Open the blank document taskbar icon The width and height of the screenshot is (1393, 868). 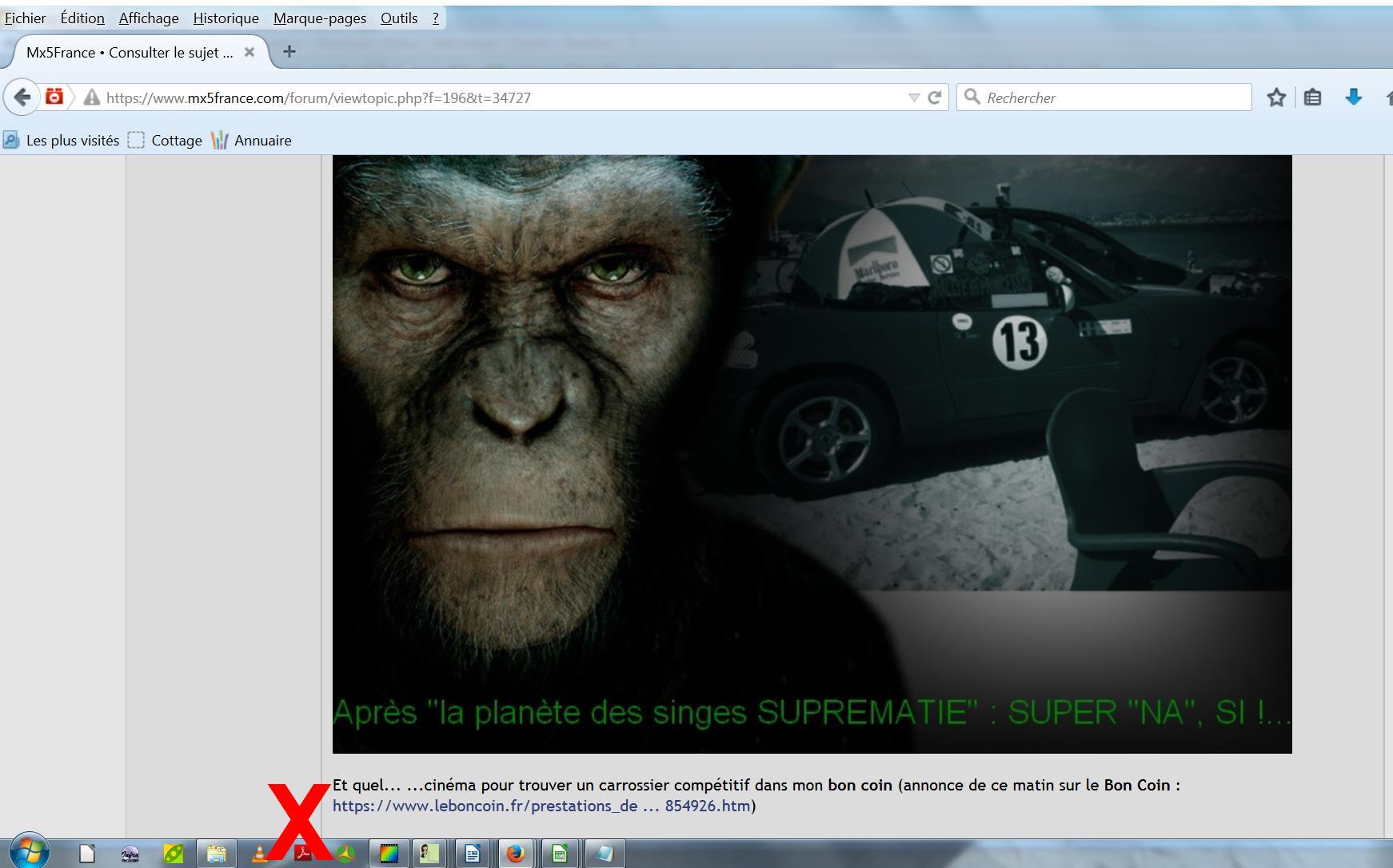(86, 854)
